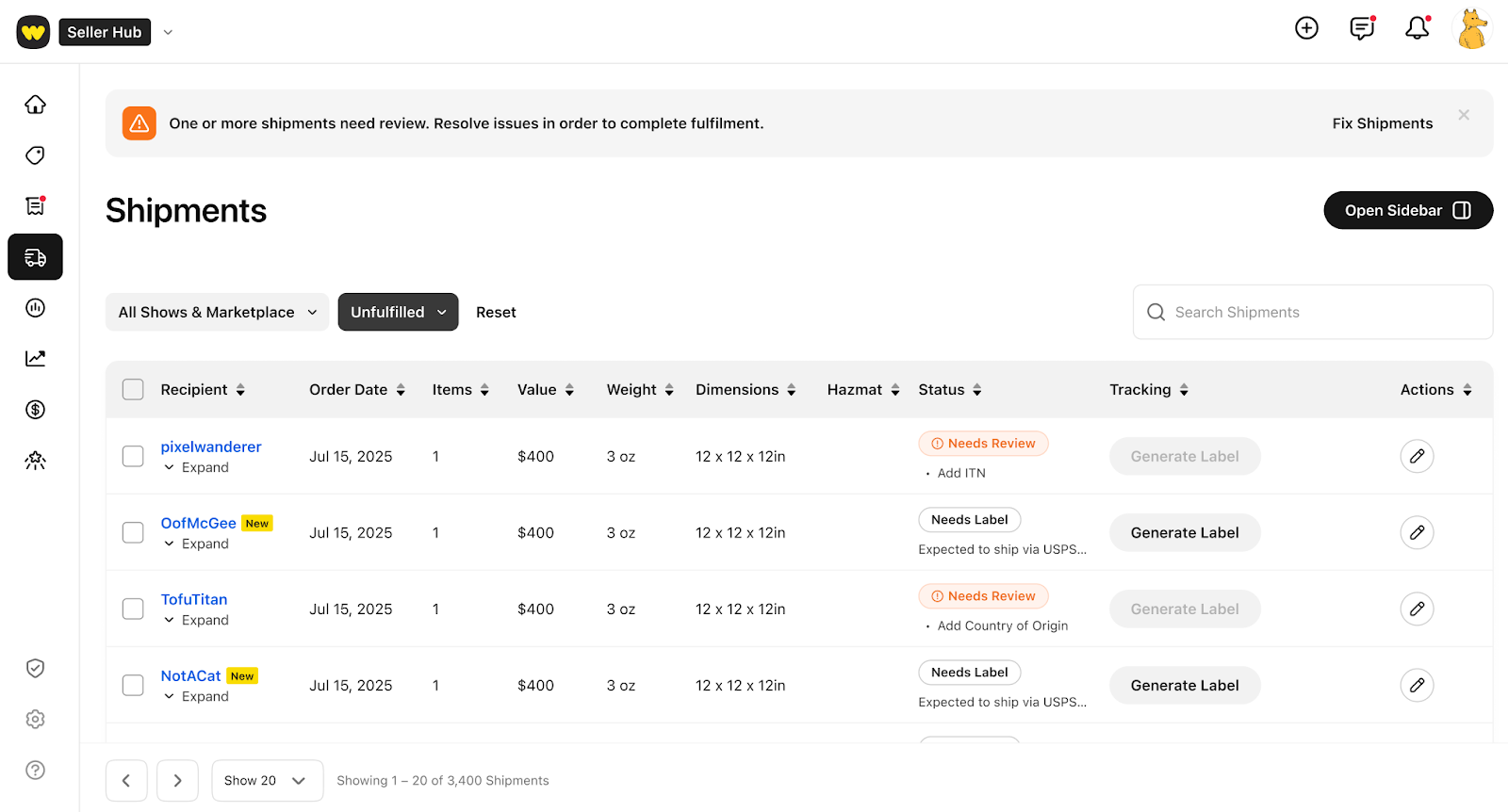Sort table by Order Date column
The height and width of the screenshot is (812, 1508).
click(x=356, y=390)
